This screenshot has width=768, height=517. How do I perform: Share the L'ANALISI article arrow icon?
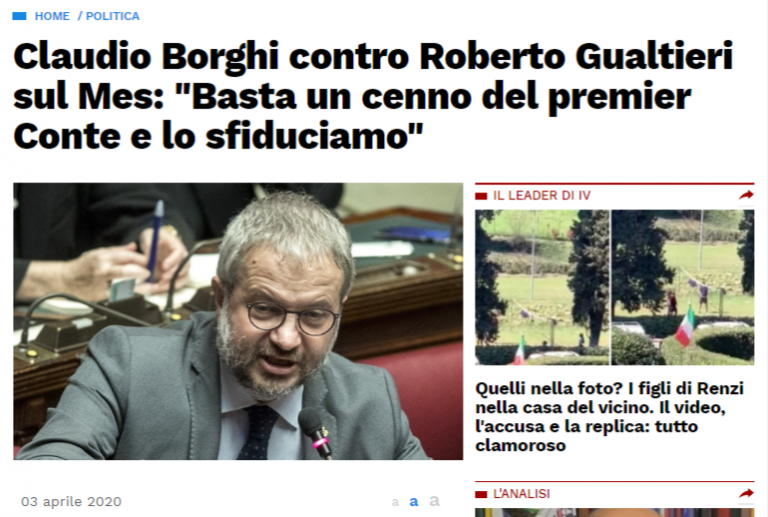pyautogui.click(x=746, y=493)
